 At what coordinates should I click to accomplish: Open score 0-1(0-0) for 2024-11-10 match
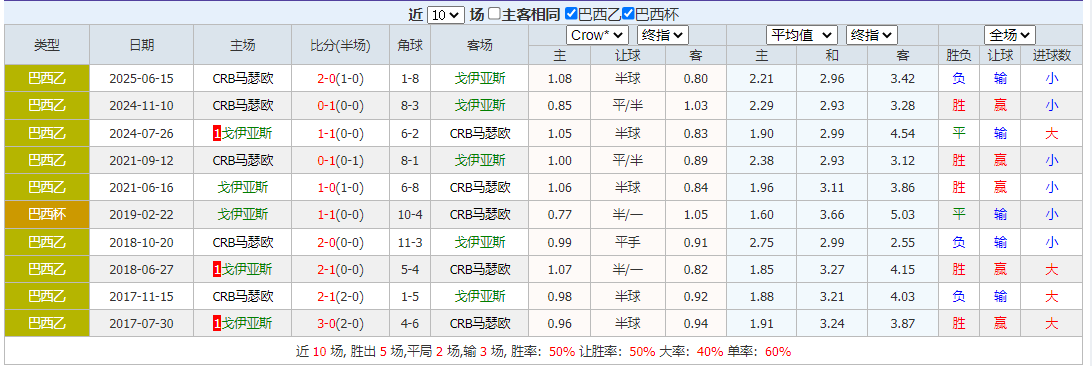340,106
